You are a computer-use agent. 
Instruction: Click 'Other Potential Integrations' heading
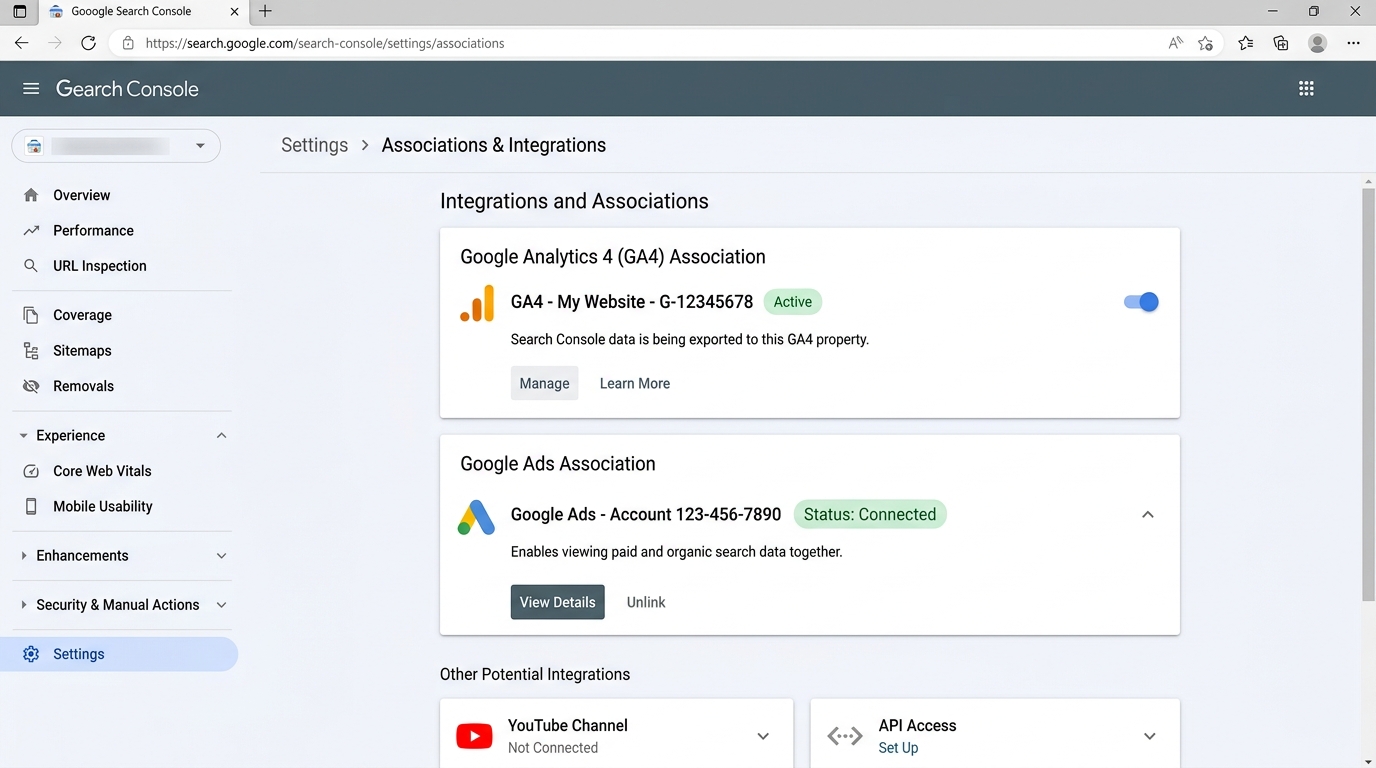pos(535,674)
